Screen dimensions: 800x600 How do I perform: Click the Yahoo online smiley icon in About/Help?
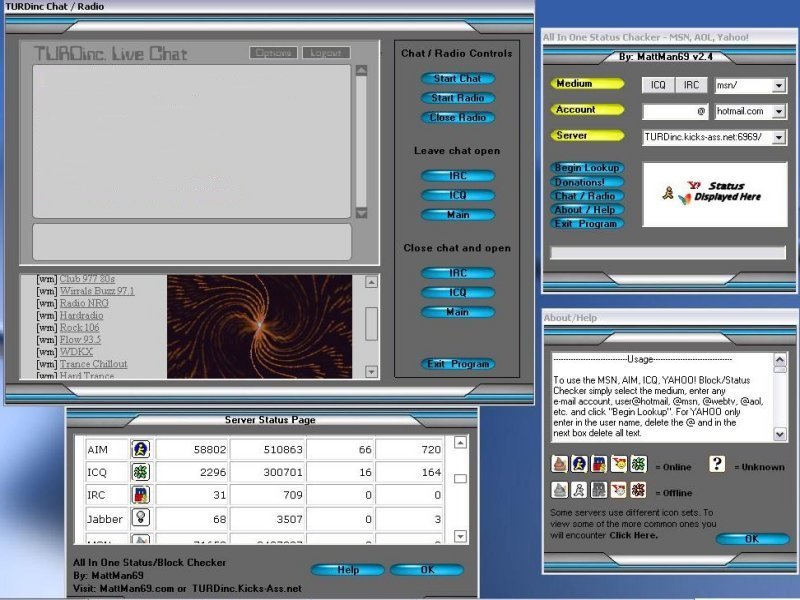619,464
